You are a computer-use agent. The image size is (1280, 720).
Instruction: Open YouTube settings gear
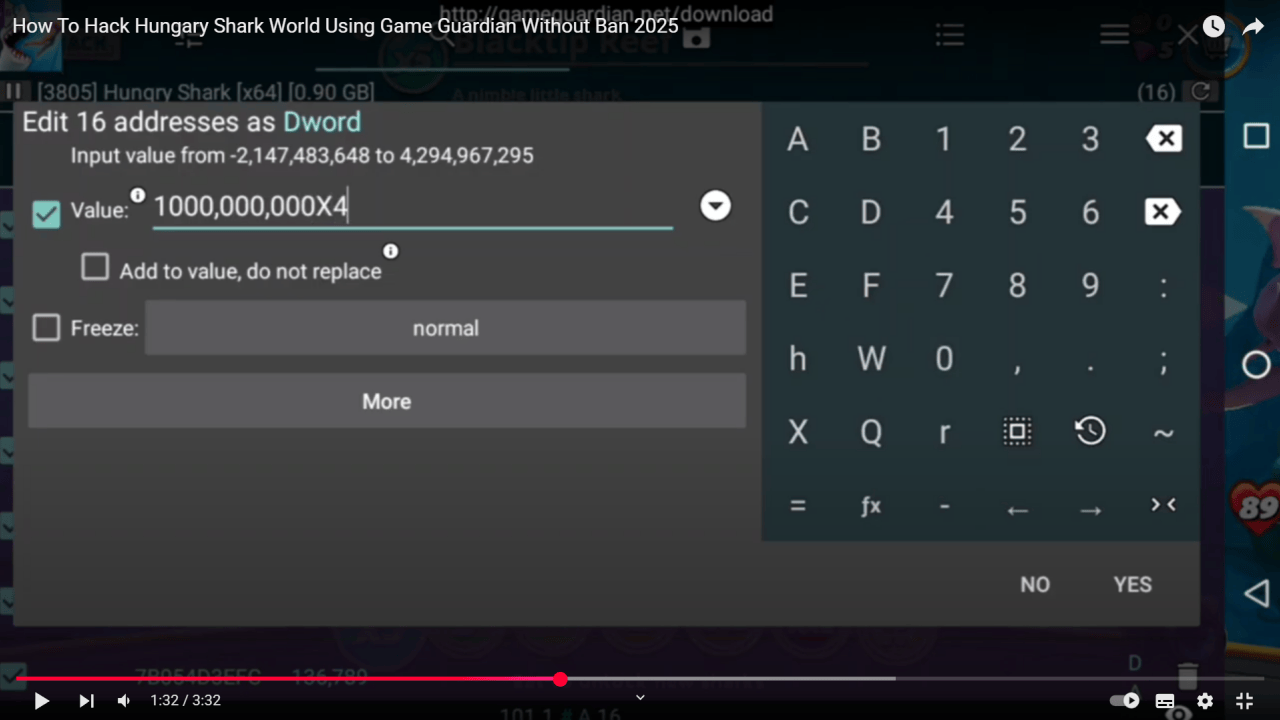pyautogui.click(x=1205, y=701)
